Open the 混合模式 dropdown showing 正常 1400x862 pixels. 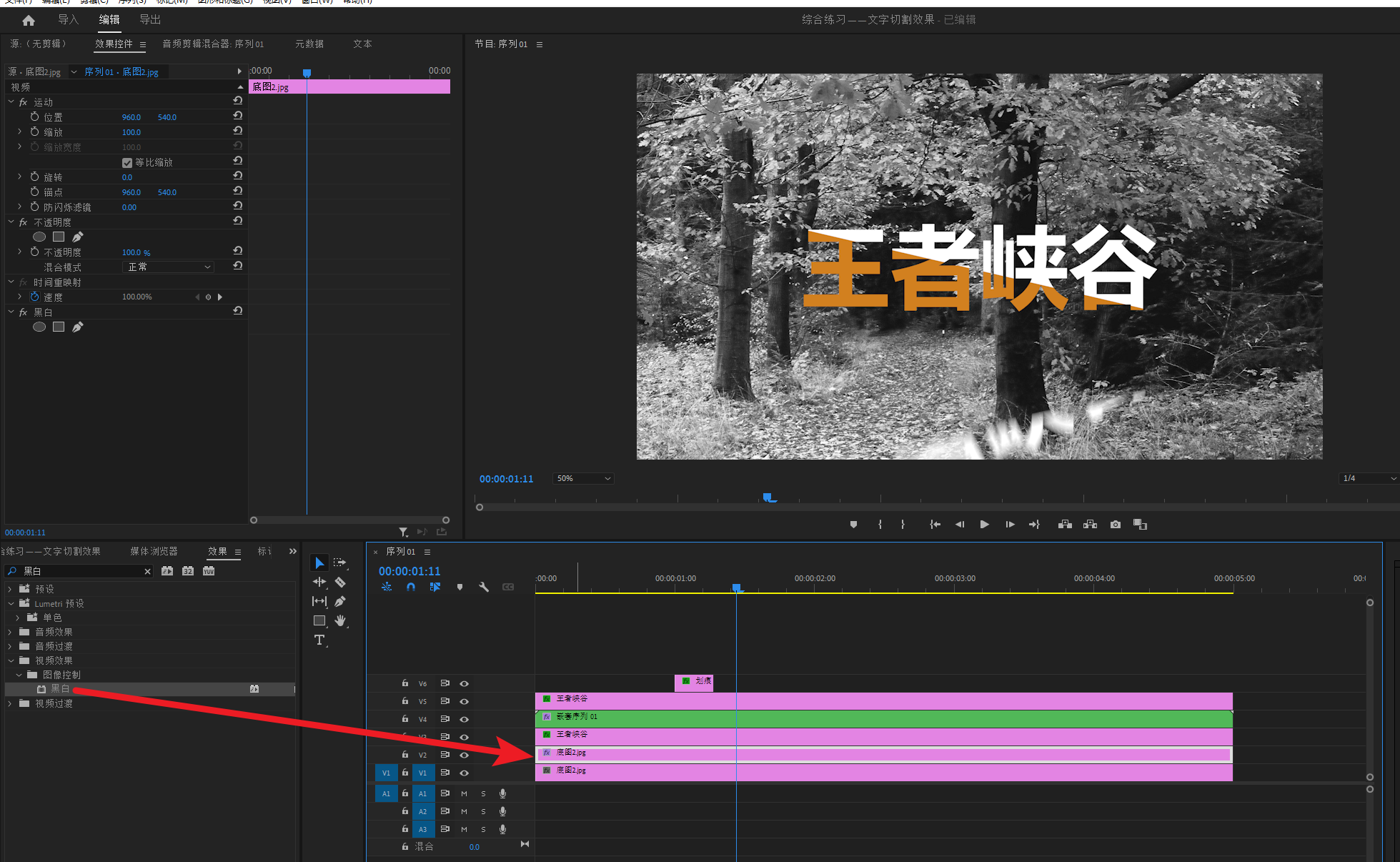169,267
